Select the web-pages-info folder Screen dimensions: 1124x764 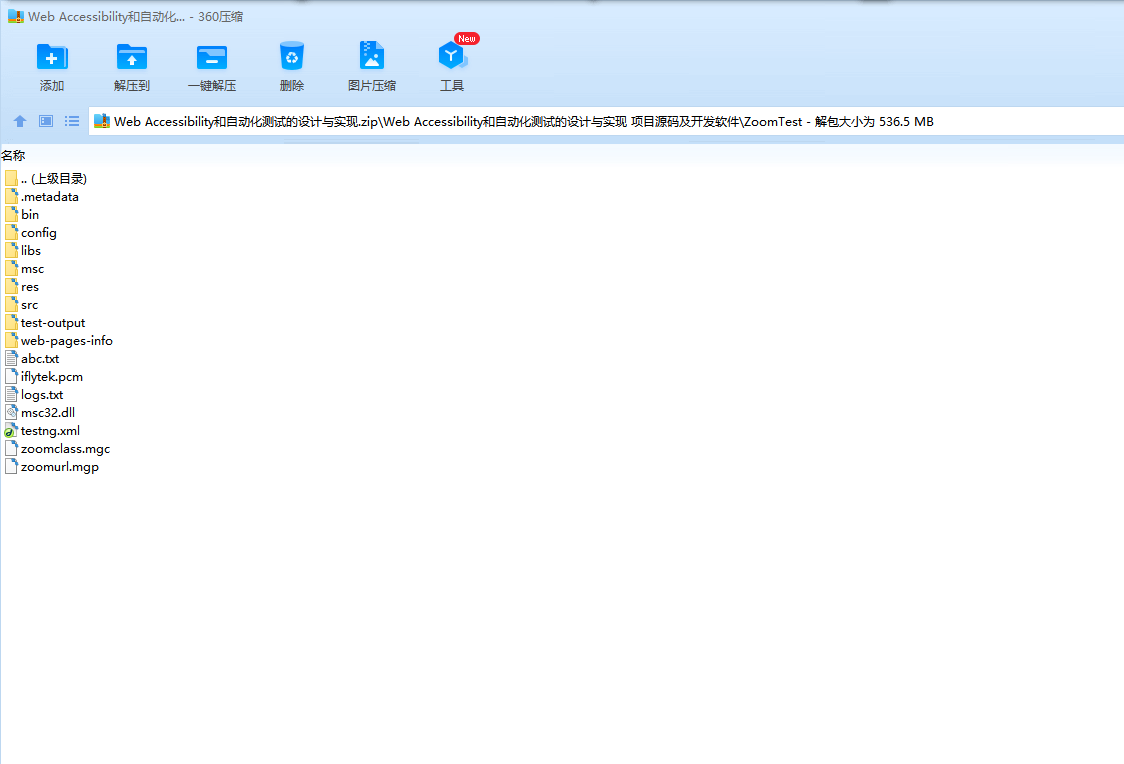(x=59, y=340)
